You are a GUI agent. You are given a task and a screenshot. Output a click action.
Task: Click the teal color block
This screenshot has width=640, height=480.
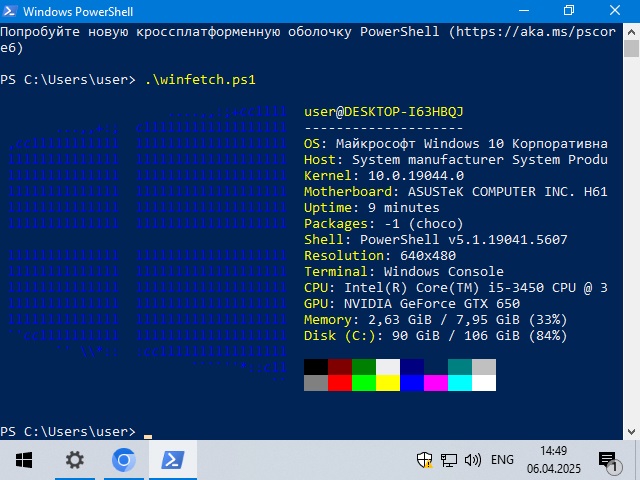[460, 367]
